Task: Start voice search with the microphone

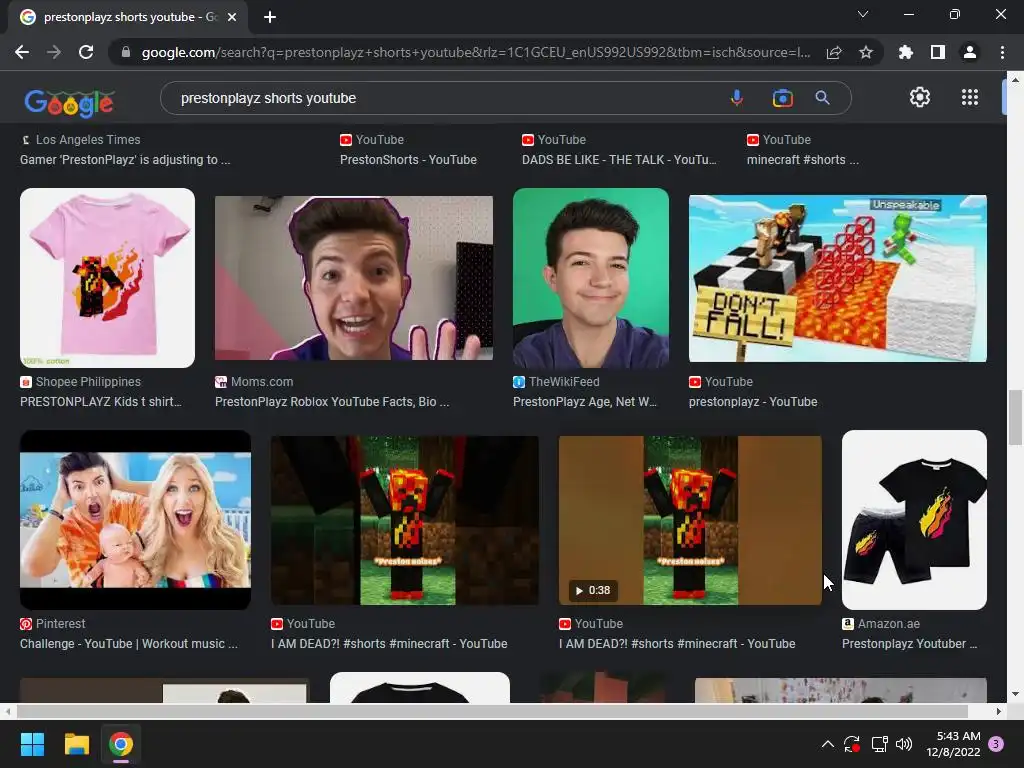Action: pyautogui.click(x=737, y=98)
